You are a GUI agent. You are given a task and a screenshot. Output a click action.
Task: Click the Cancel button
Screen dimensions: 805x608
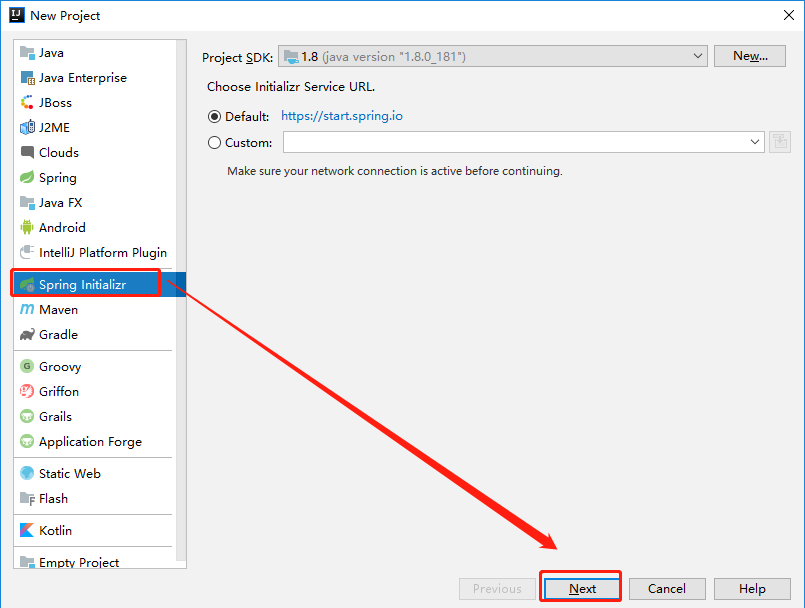pyautogui.click(x=667, y=588)
